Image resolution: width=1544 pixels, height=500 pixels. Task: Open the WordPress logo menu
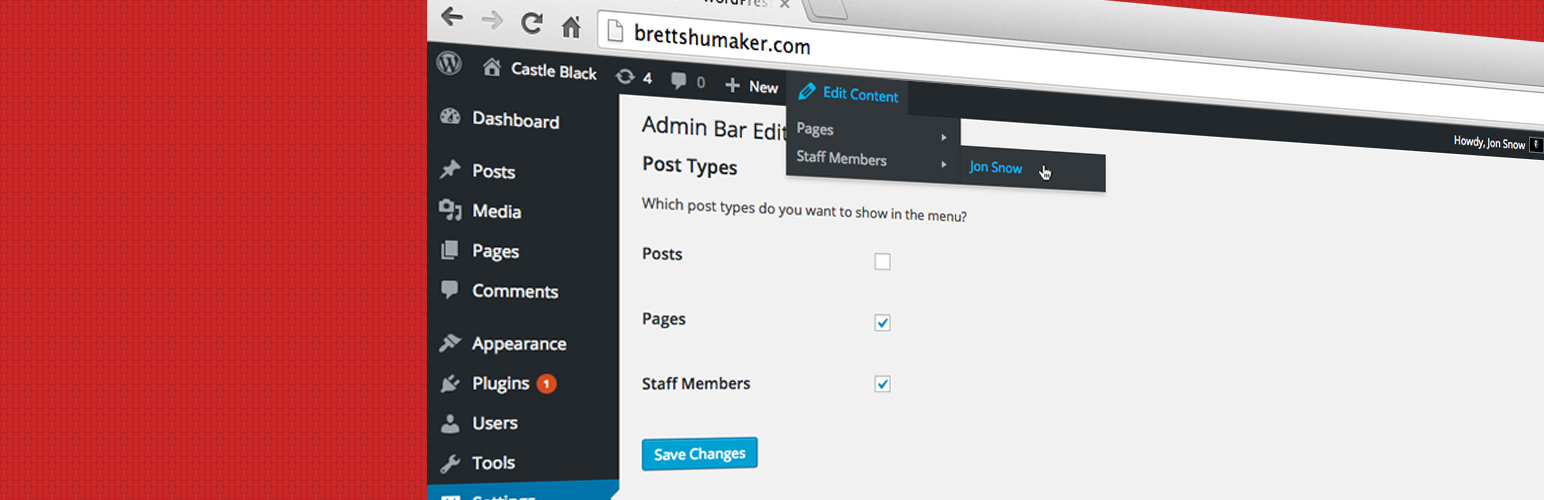coord(449,64)
